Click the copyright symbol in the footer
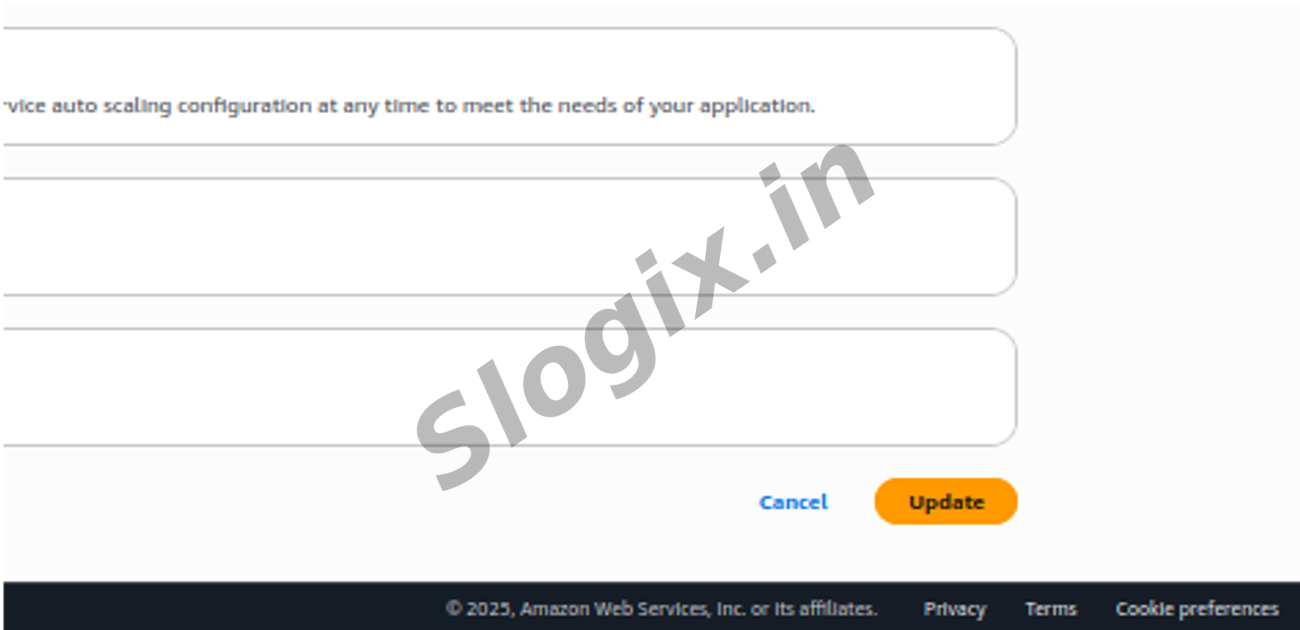The height and width of the screenshot is (630, 1300). click(454, 609)
